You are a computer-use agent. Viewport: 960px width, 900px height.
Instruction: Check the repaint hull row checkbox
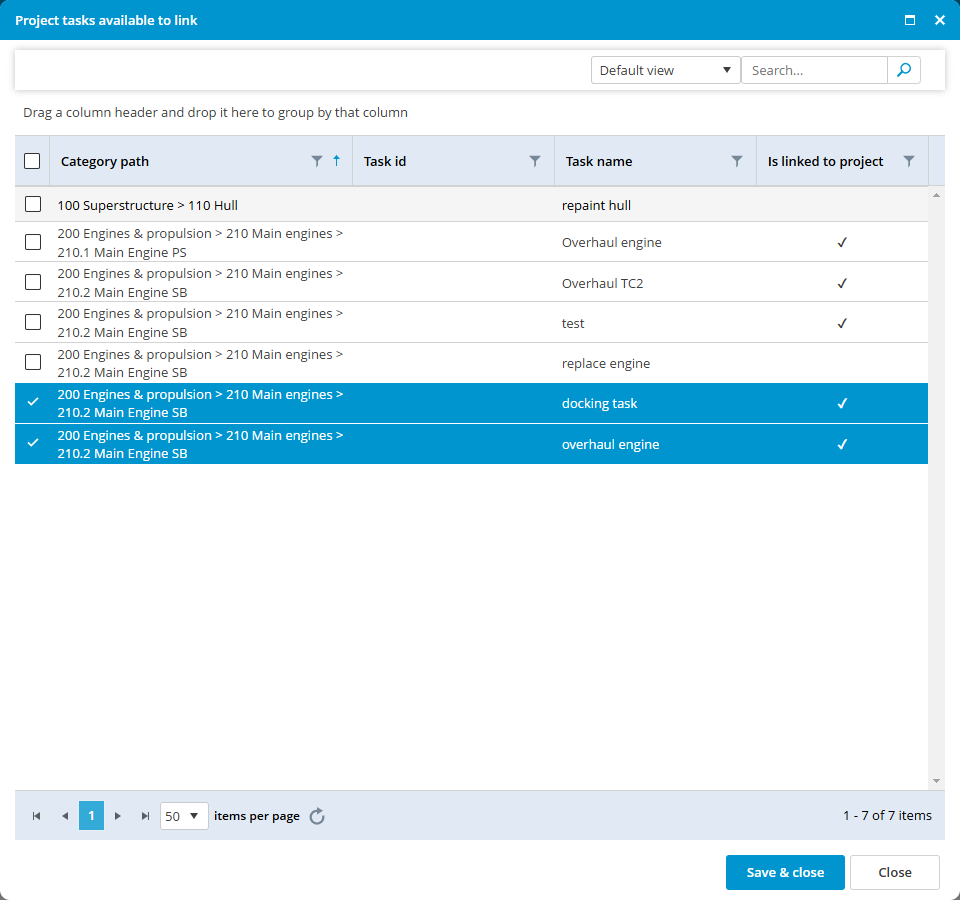(x=33, y=204)
